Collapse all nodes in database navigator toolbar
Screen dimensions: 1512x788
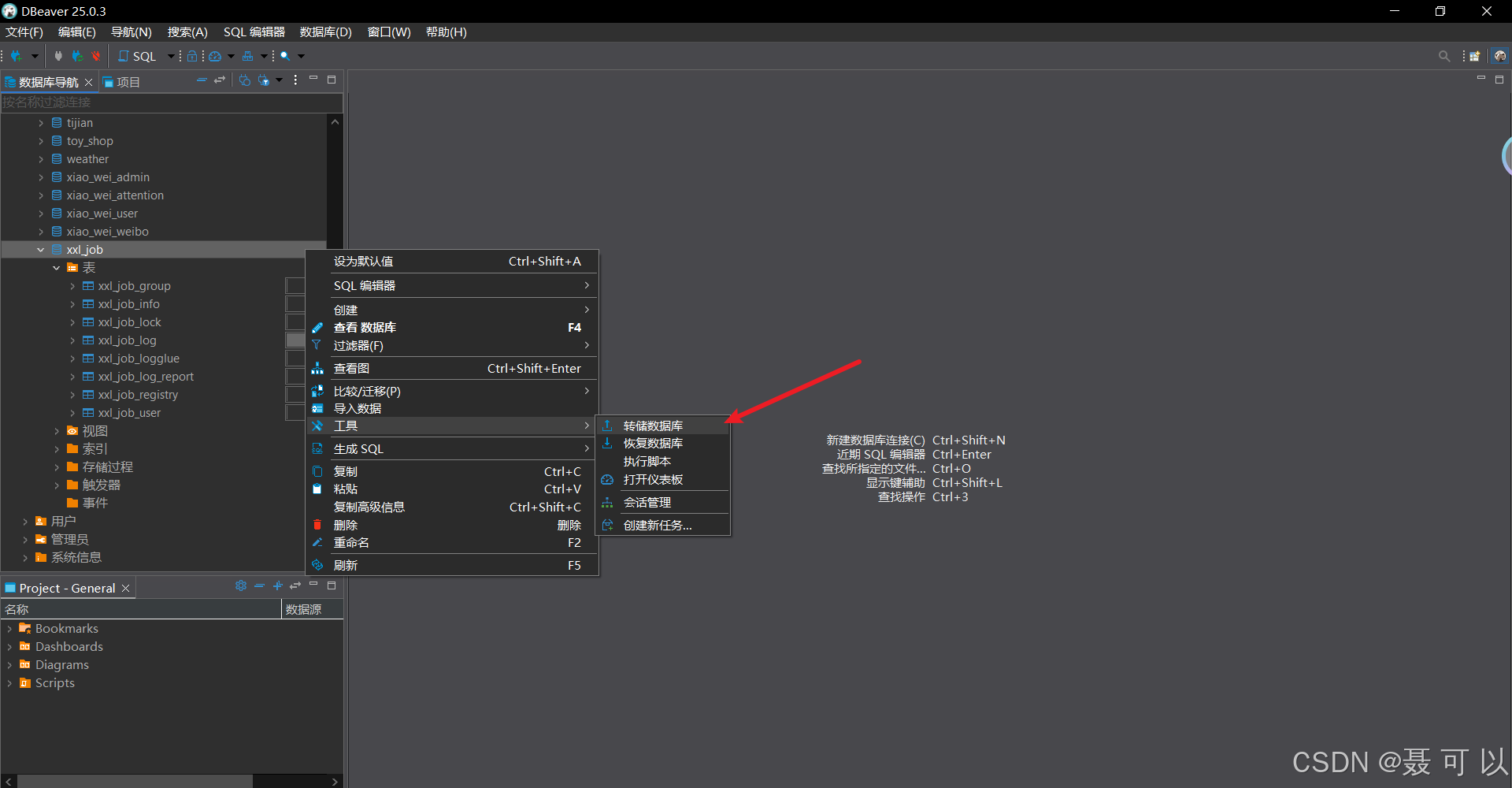tap(202, 80)
